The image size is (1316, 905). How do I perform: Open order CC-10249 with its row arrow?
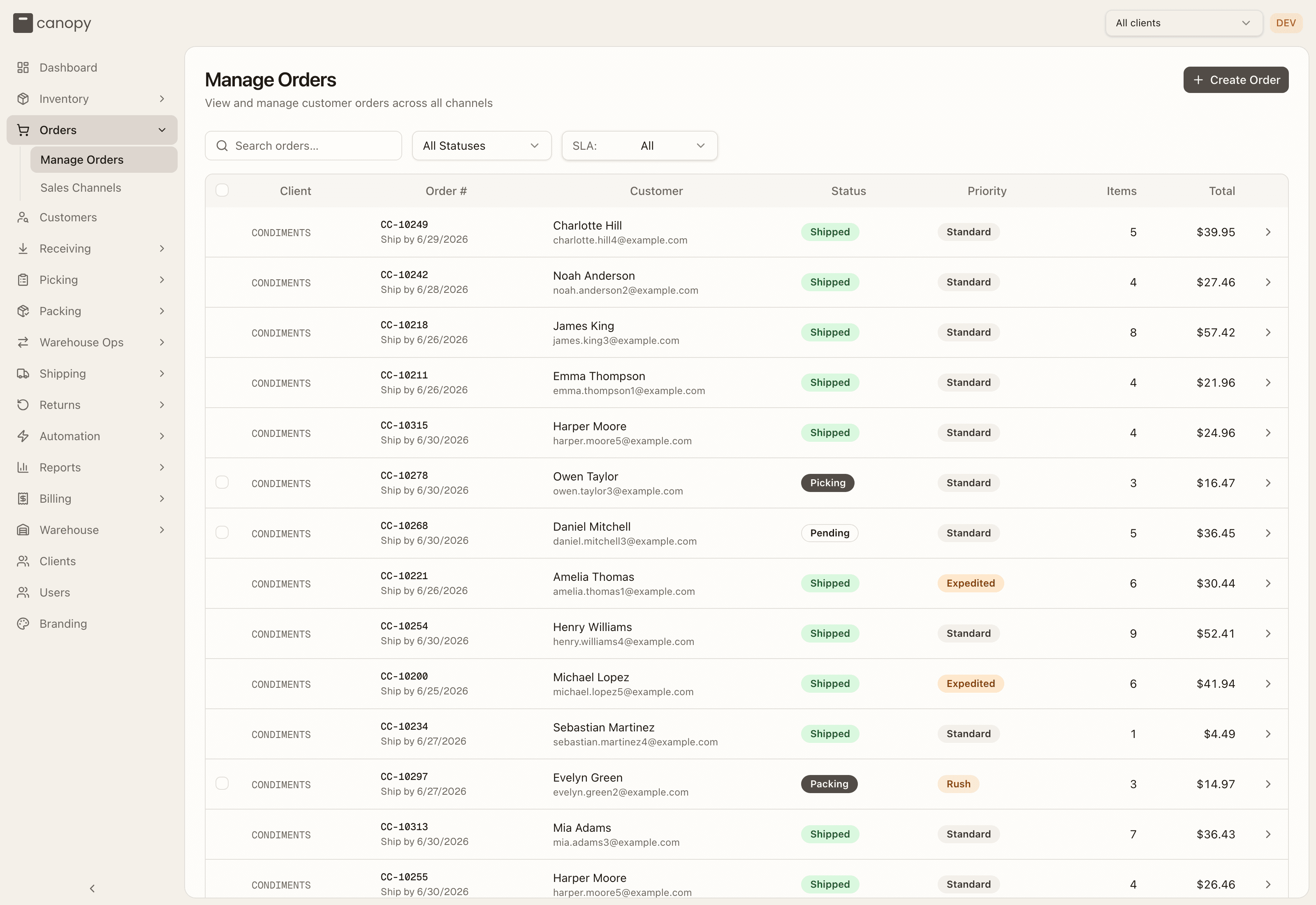1268,232
